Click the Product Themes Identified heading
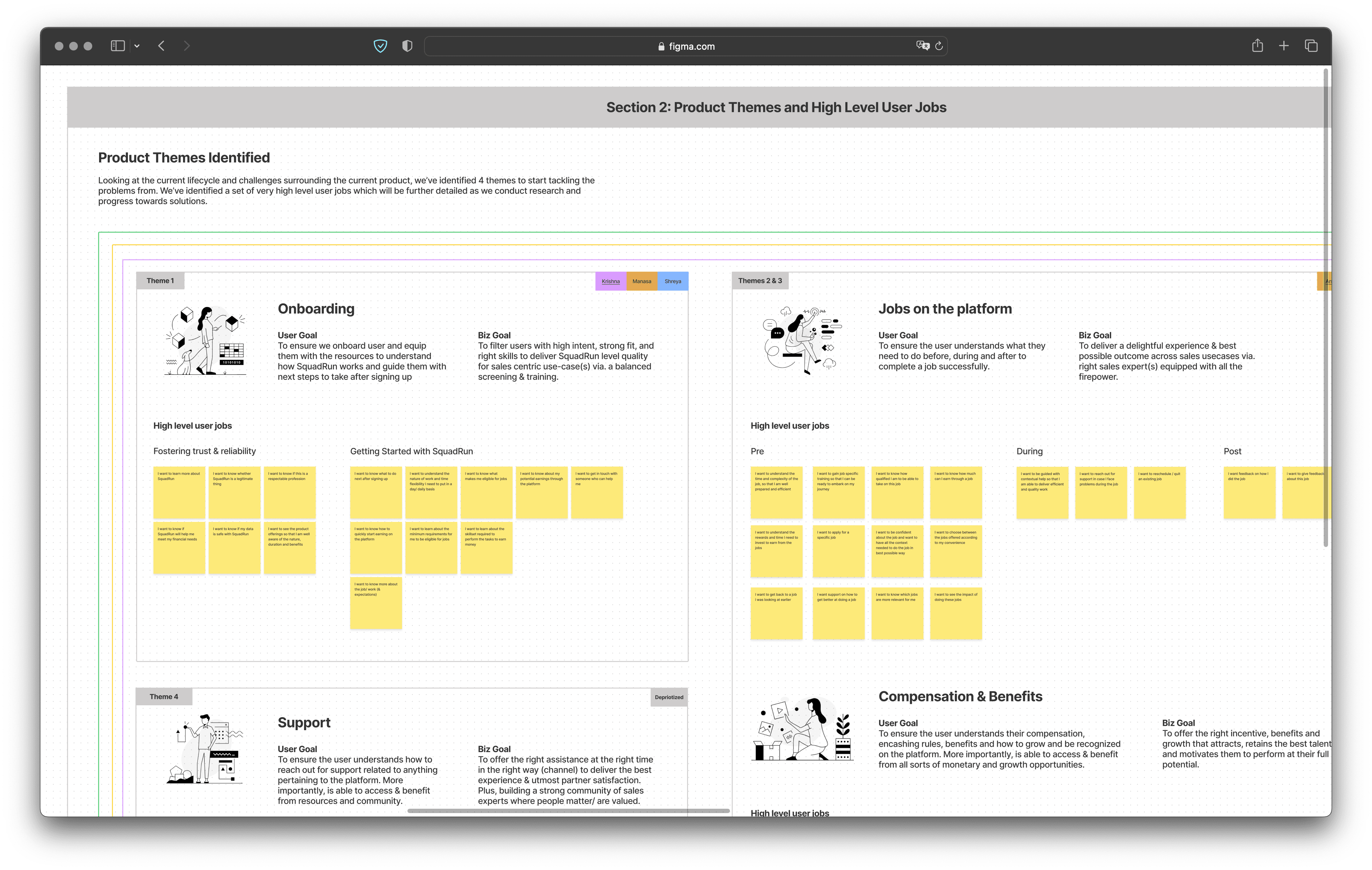The image size is (1372, 870). point(184,157)
